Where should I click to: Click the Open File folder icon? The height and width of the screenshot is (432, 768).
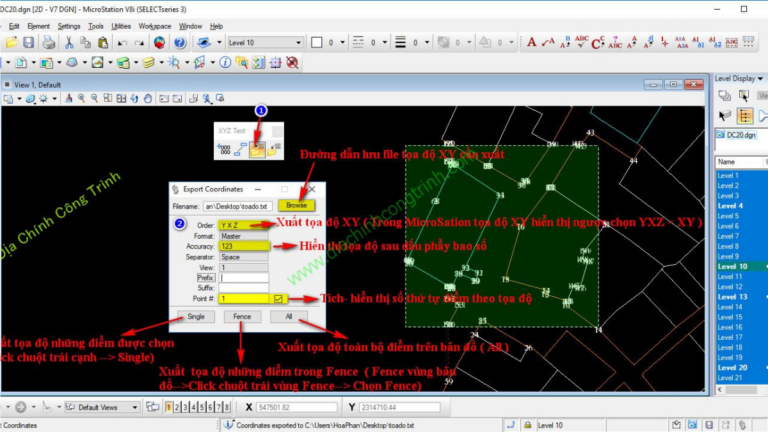pyautogui.click(x=11, y=43)
